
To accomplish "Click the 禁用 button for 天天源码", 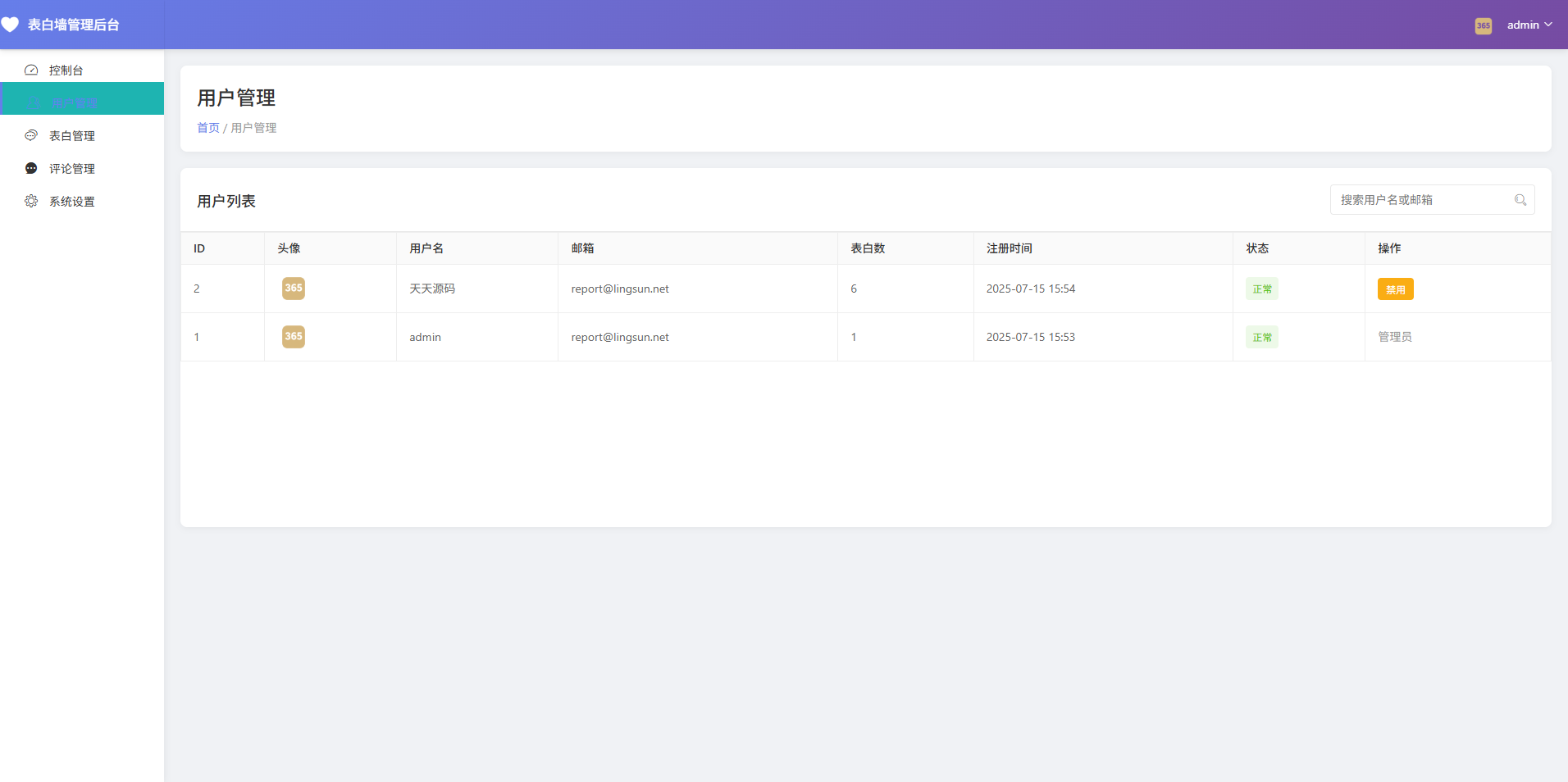I will [1394, 289].
